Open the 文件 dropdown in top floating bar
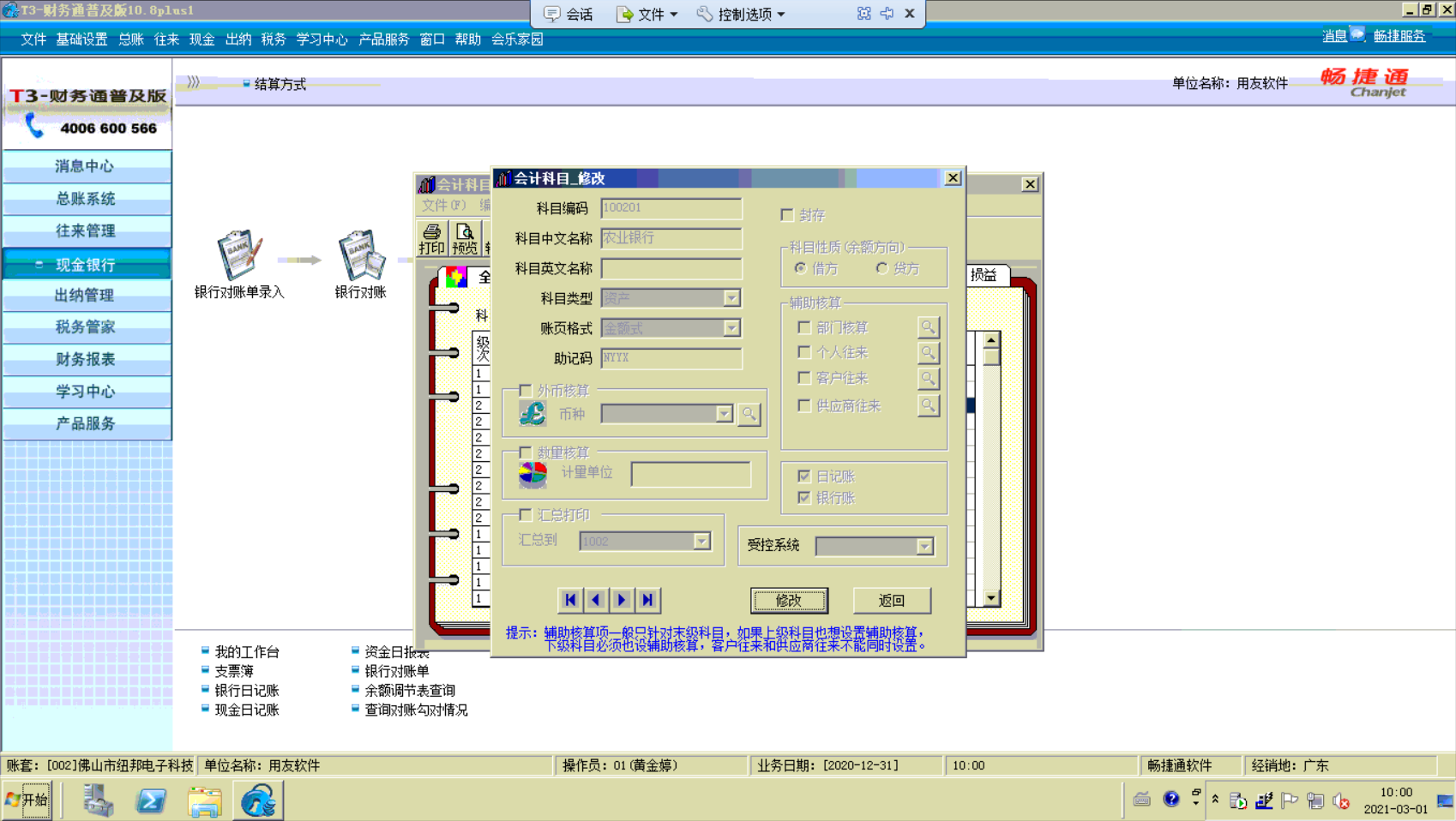 pyautogui.click(x=647, y=14)
